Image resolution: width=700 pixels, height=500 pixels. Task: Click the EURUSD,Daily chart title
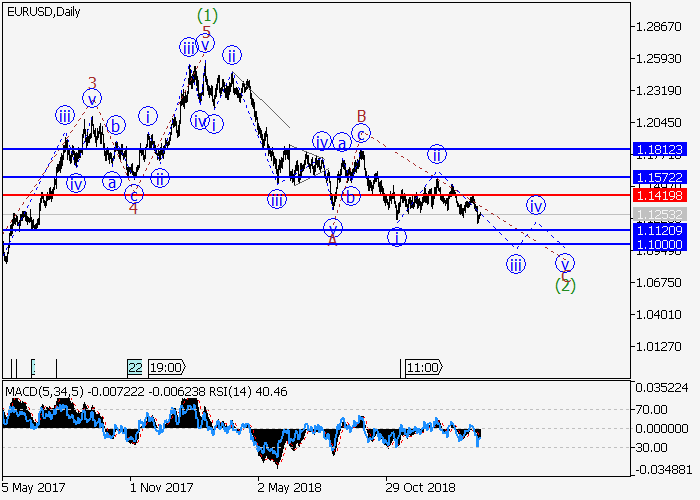coord(43,11)
